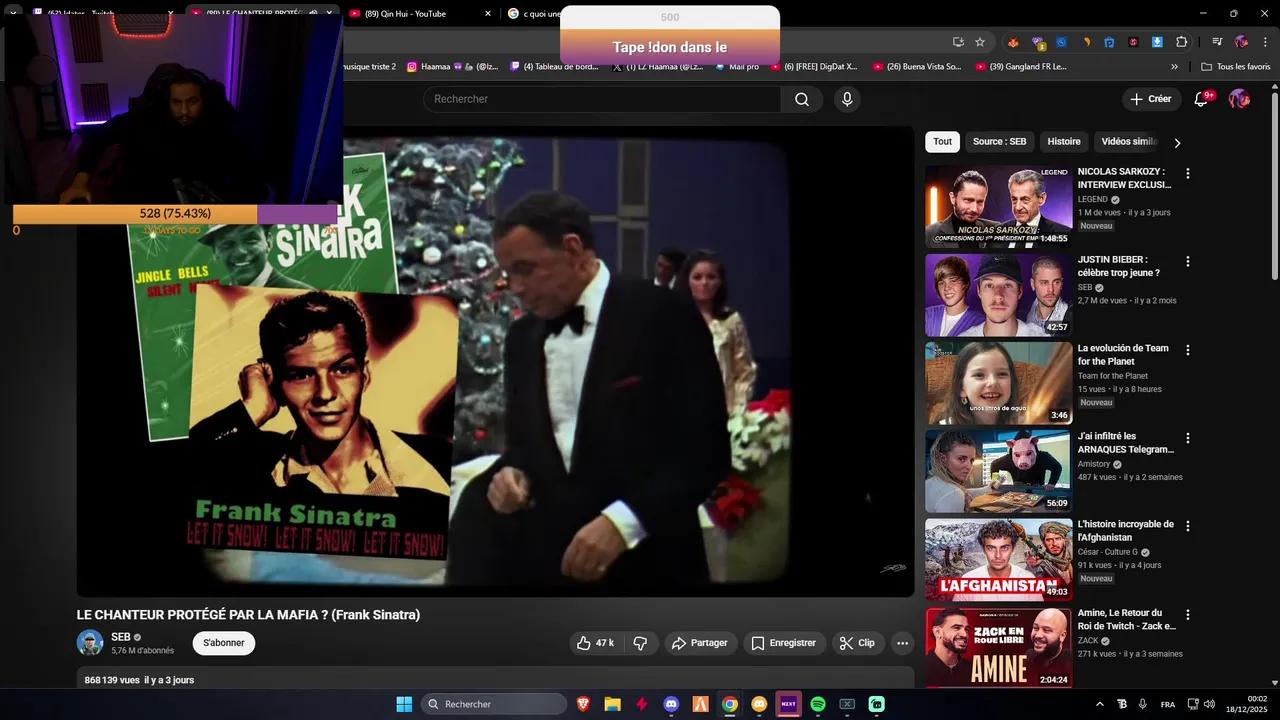Open the Gangland FR bookmark

pos(1020,67)
